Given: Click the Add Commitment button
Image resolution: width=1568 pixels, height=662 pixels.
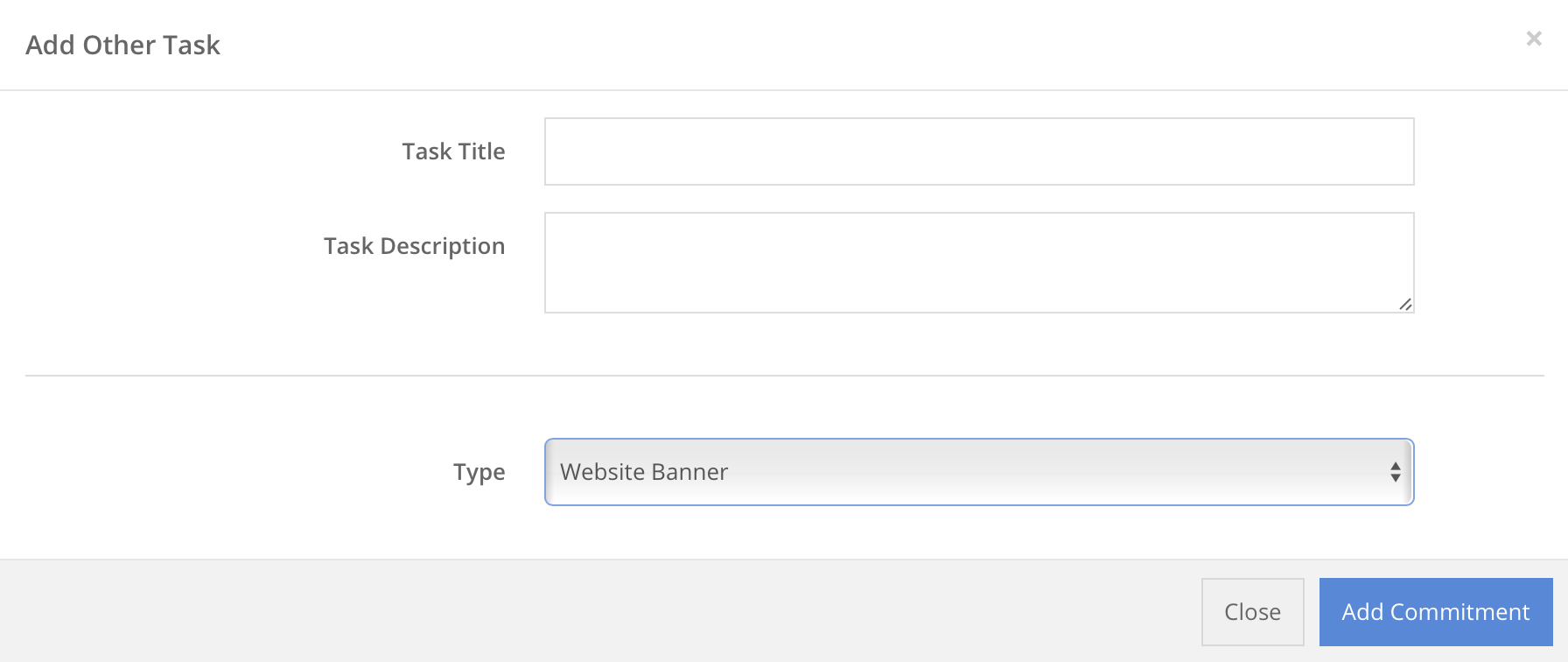Looking at the screenshot, I should pos(1436,612).
